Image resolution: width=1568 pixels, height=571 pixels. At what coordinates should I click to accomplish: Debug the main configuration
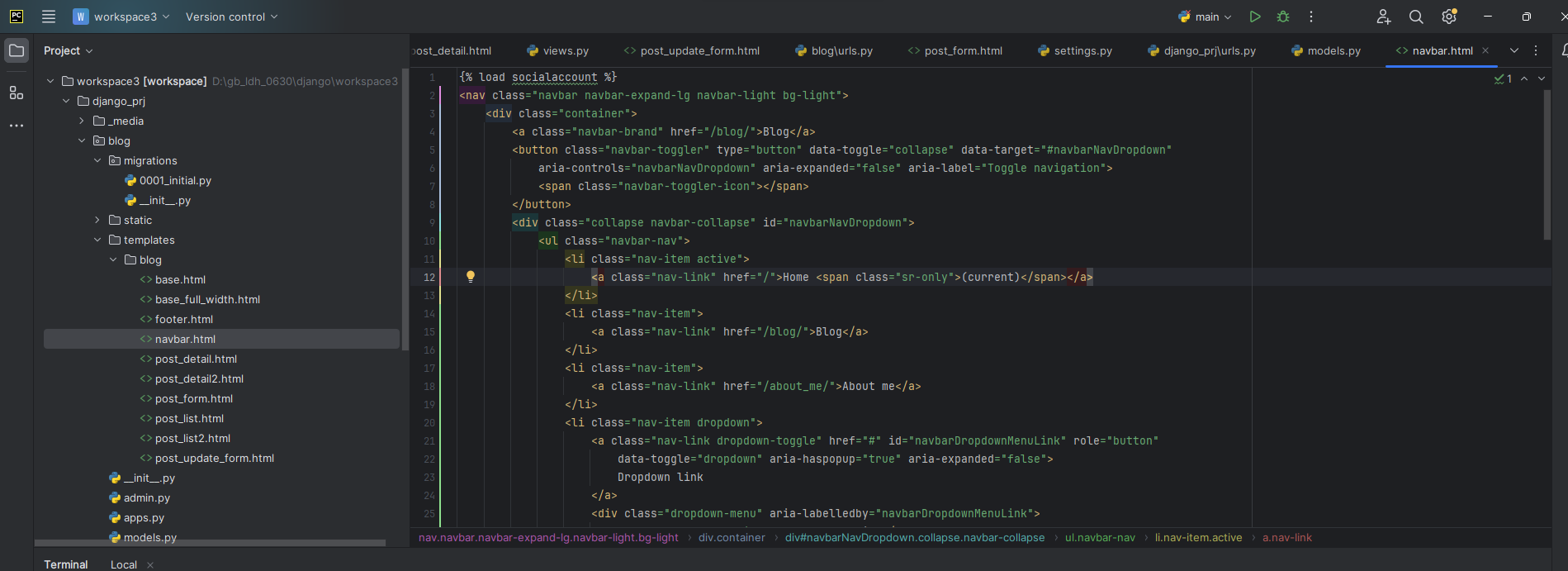[x=1283, y=17]
